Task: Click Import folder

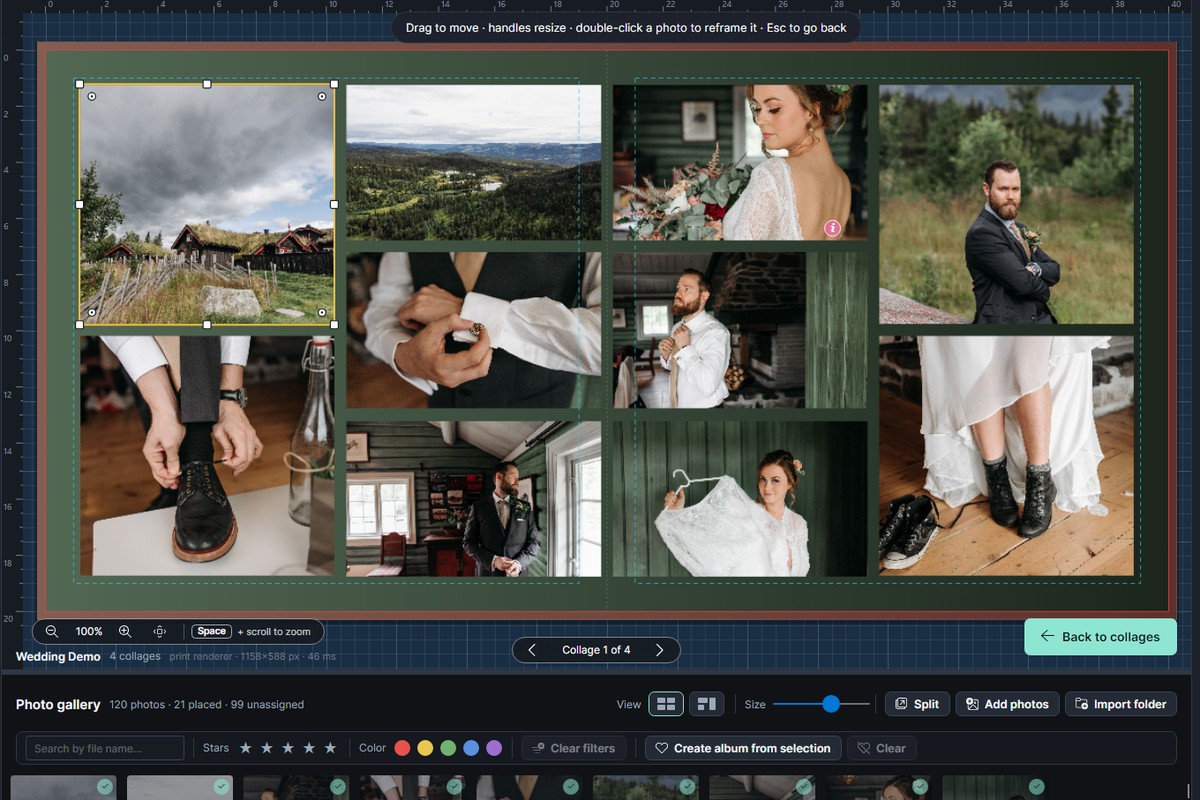Action: (x=1121, y=704)
